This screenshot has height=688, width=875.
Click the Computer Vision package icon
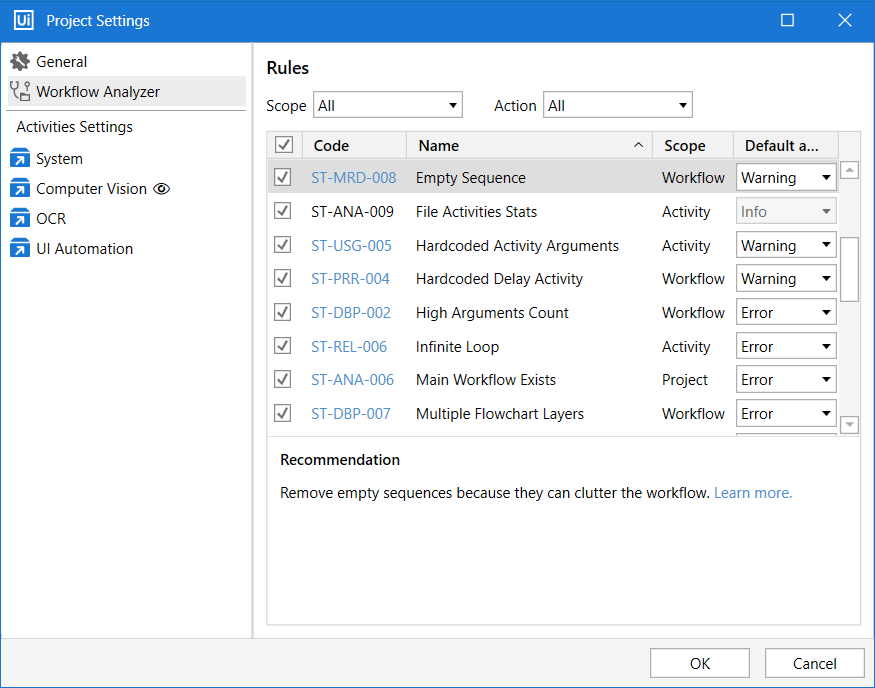tap(19, 188)
